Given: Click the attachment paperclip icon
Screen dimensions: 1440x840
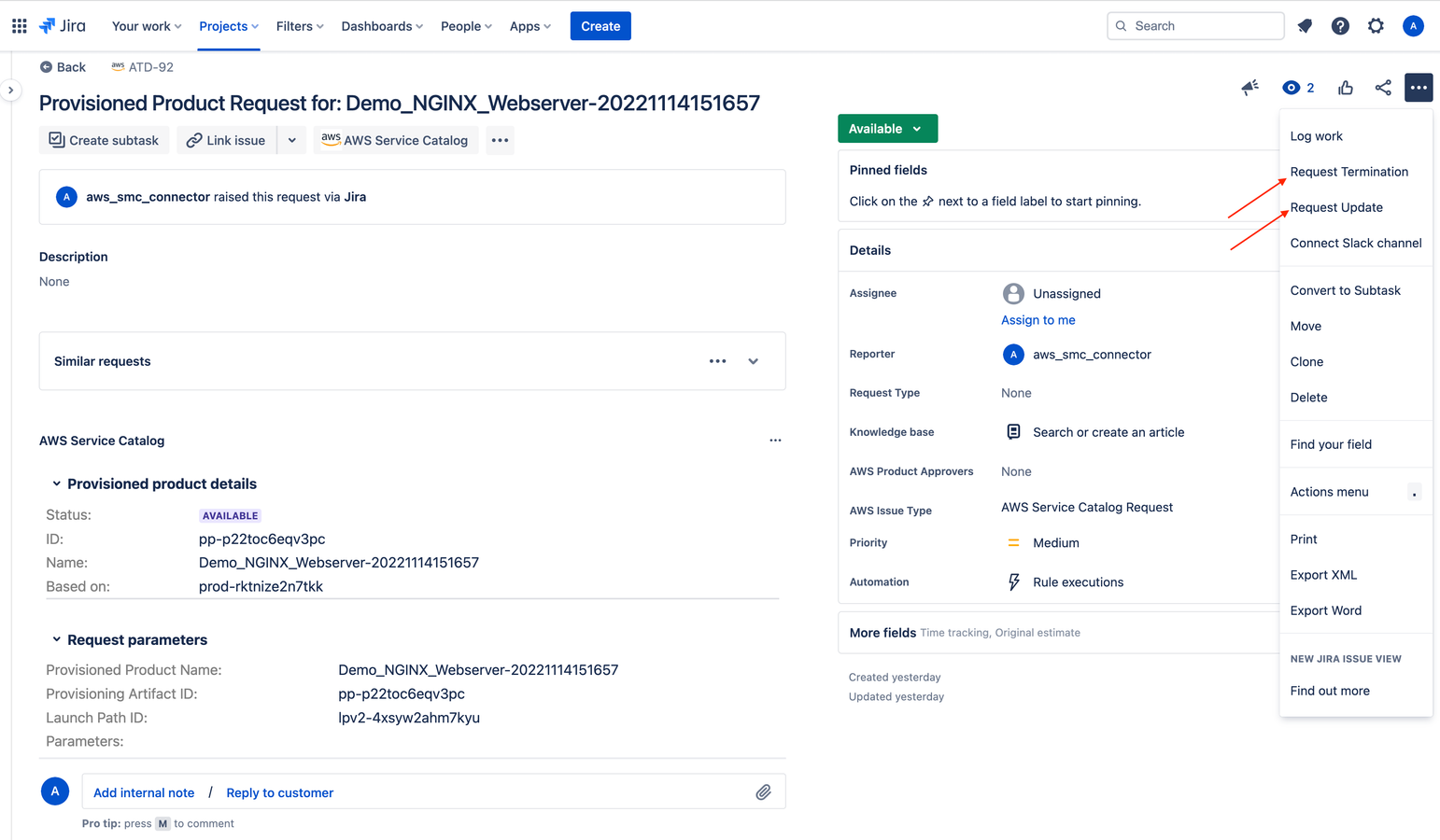Looking at the screenshot, I should pyautogui.click(x=763, y=792).
